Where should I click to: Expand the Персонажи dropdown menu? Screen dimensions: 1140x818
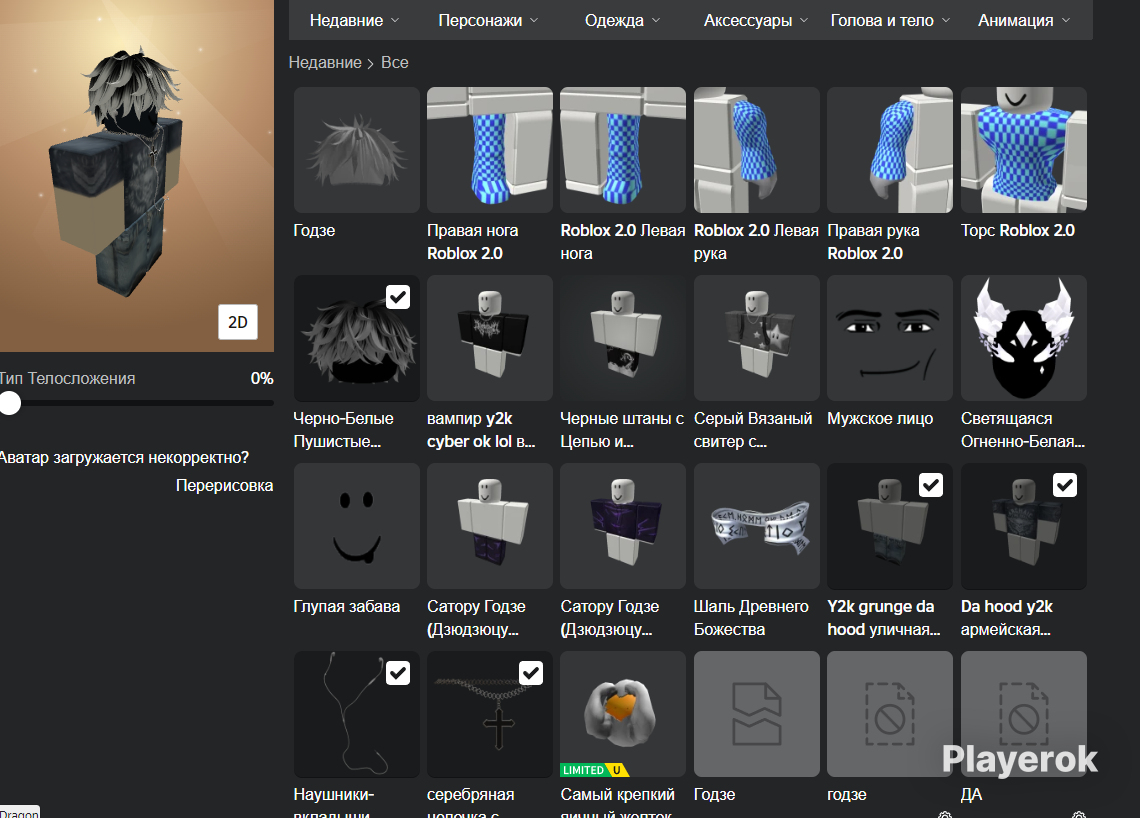[488, 20]
